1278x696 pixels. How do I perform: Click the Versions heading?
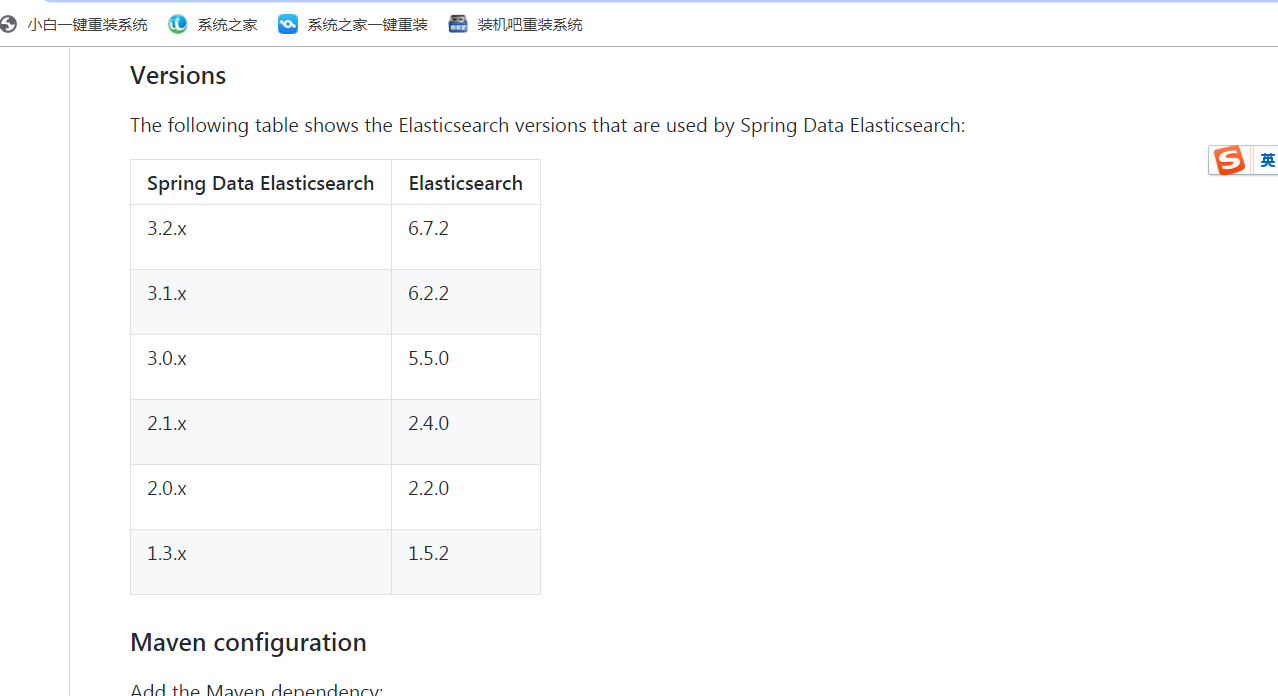click(x=178, y=76)
